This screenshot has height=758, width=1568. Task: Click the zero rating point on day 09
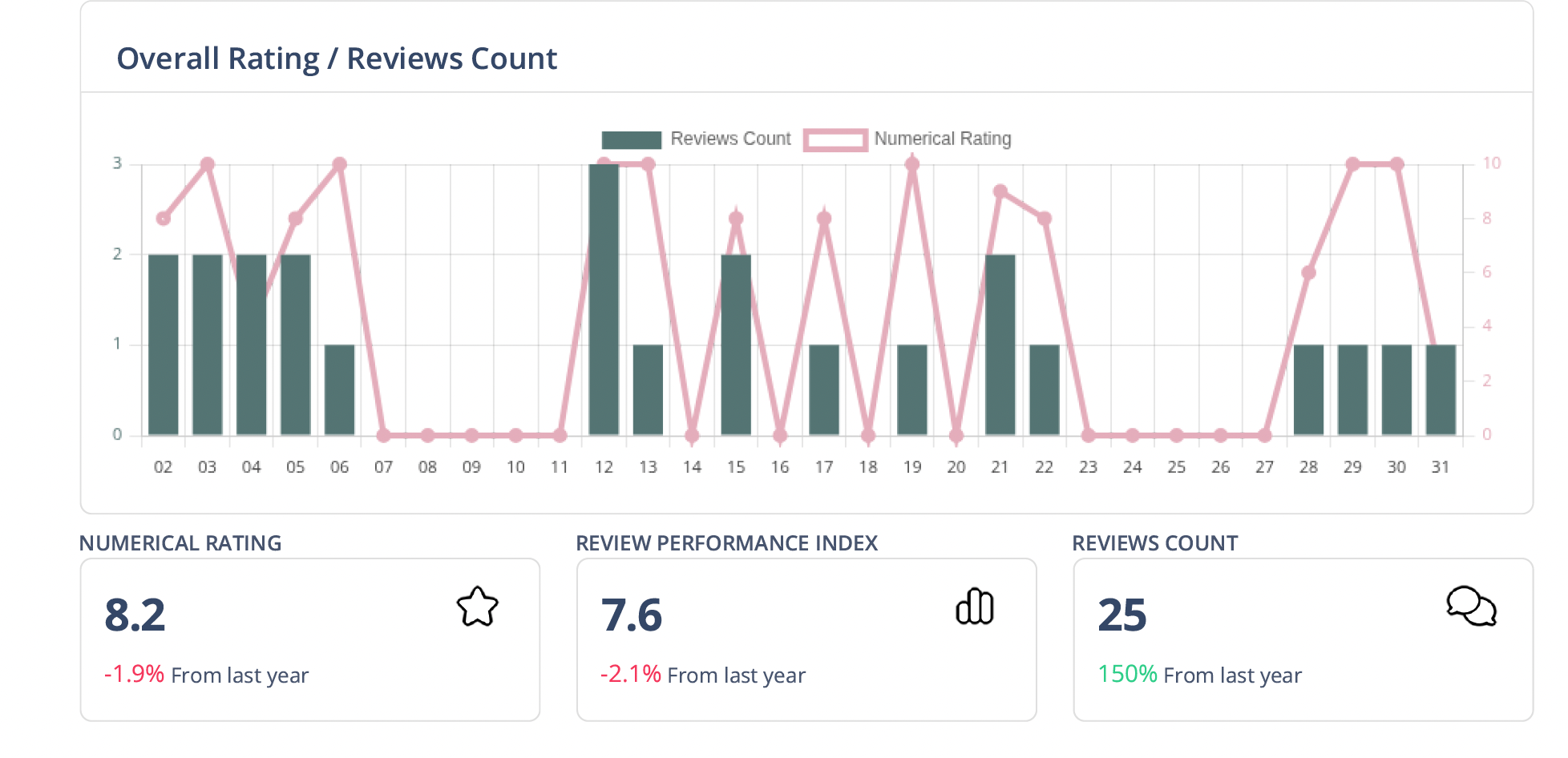pyautogui.click(x=471, y=435)
